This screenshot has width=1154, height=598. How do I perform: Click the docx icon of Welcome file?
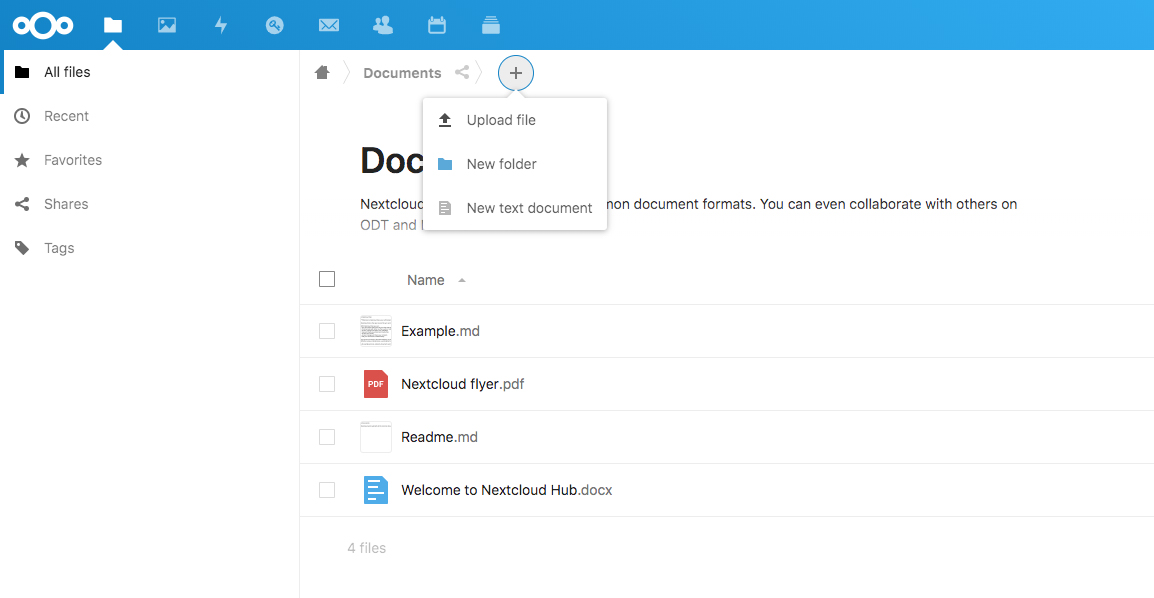[376, 490]
